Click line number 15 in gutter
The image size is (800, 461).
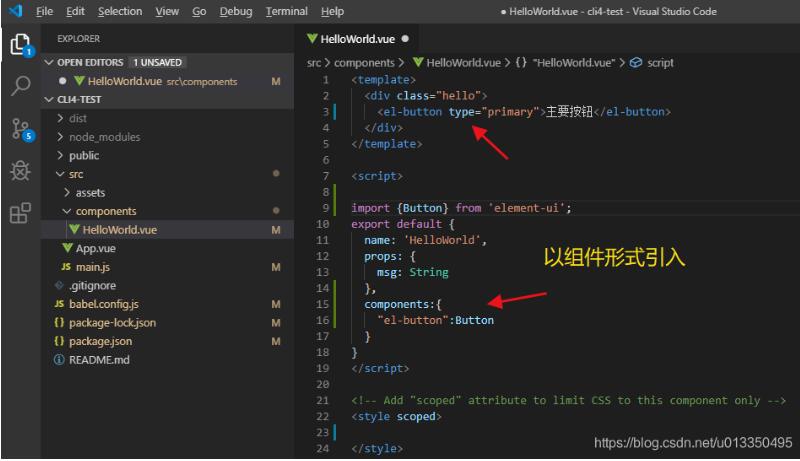coord(322,304)
